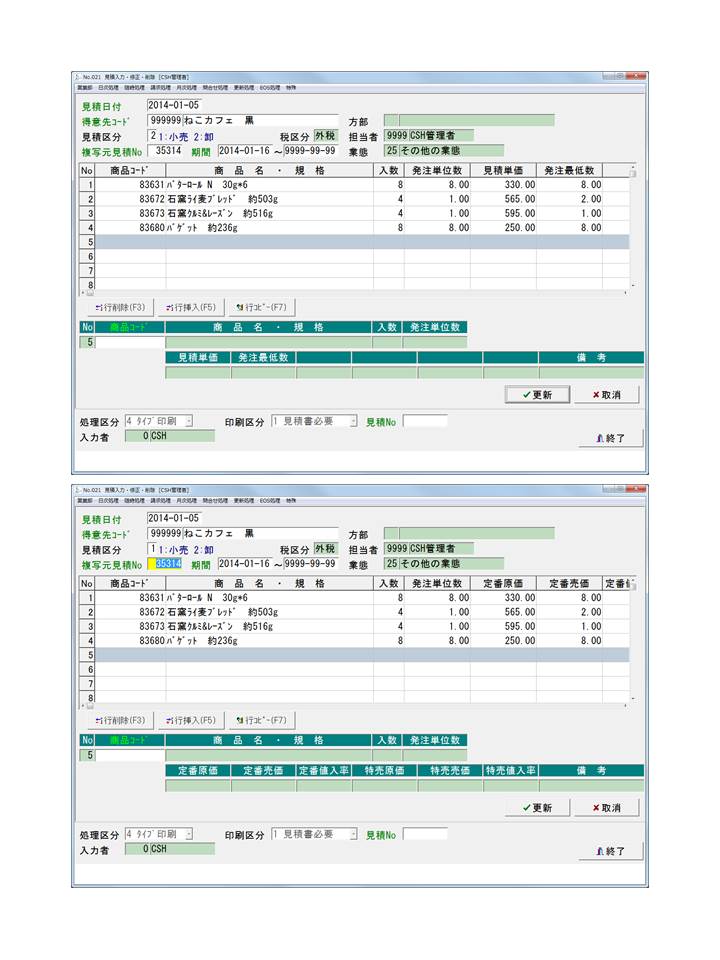Click 更新 button in lower window
This screenshot has width=720, height=960.
538,808
